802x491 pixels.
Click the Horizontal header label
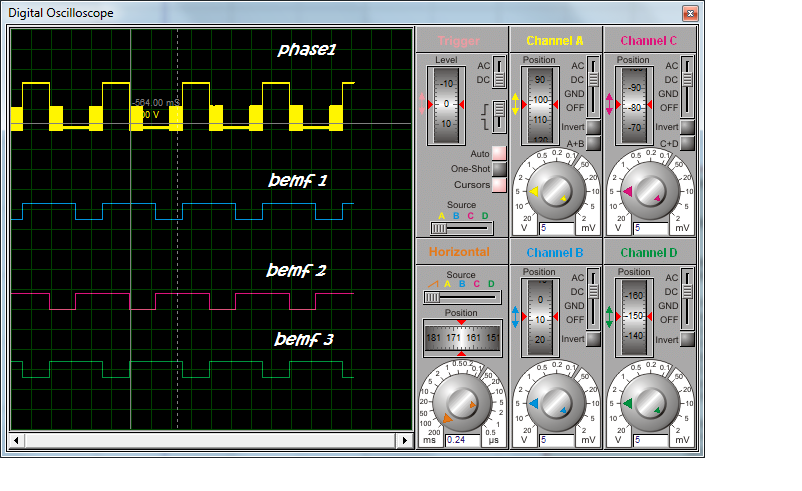(x=459, y=252)
